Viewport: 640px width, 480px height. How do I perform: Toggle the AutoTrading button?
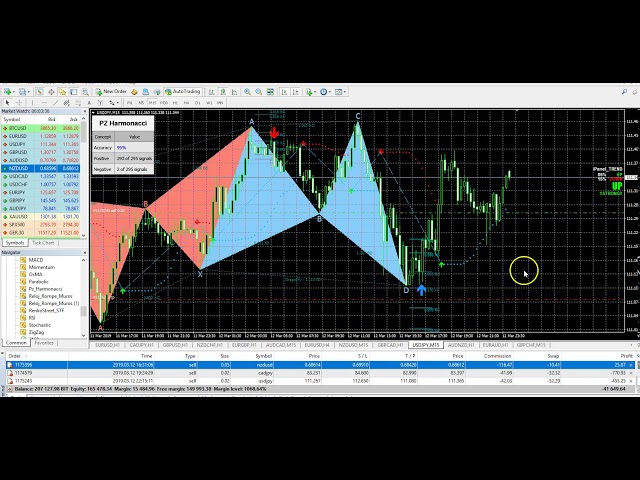tap(183, 91)
